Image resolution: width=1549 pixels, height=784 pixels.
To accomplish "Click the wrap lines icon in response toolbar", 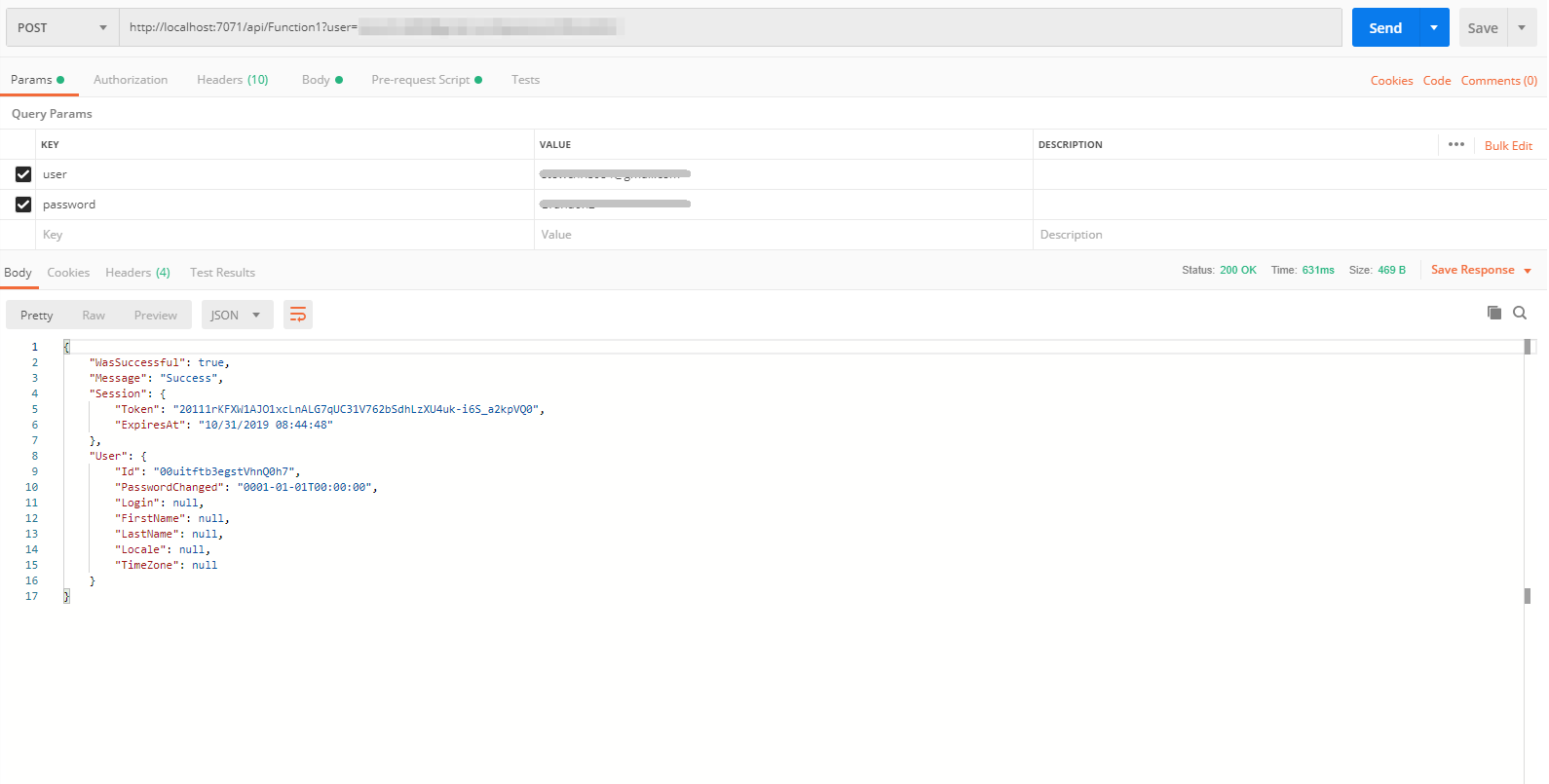I will coord(298,315).
